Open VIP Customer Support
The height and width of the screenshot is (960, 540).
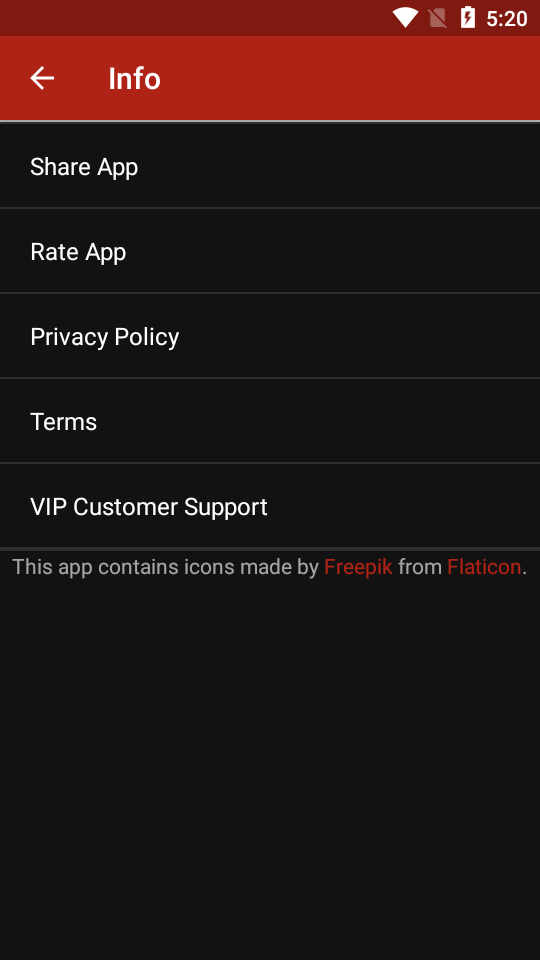pyautogui.click(x=270, y=506)
